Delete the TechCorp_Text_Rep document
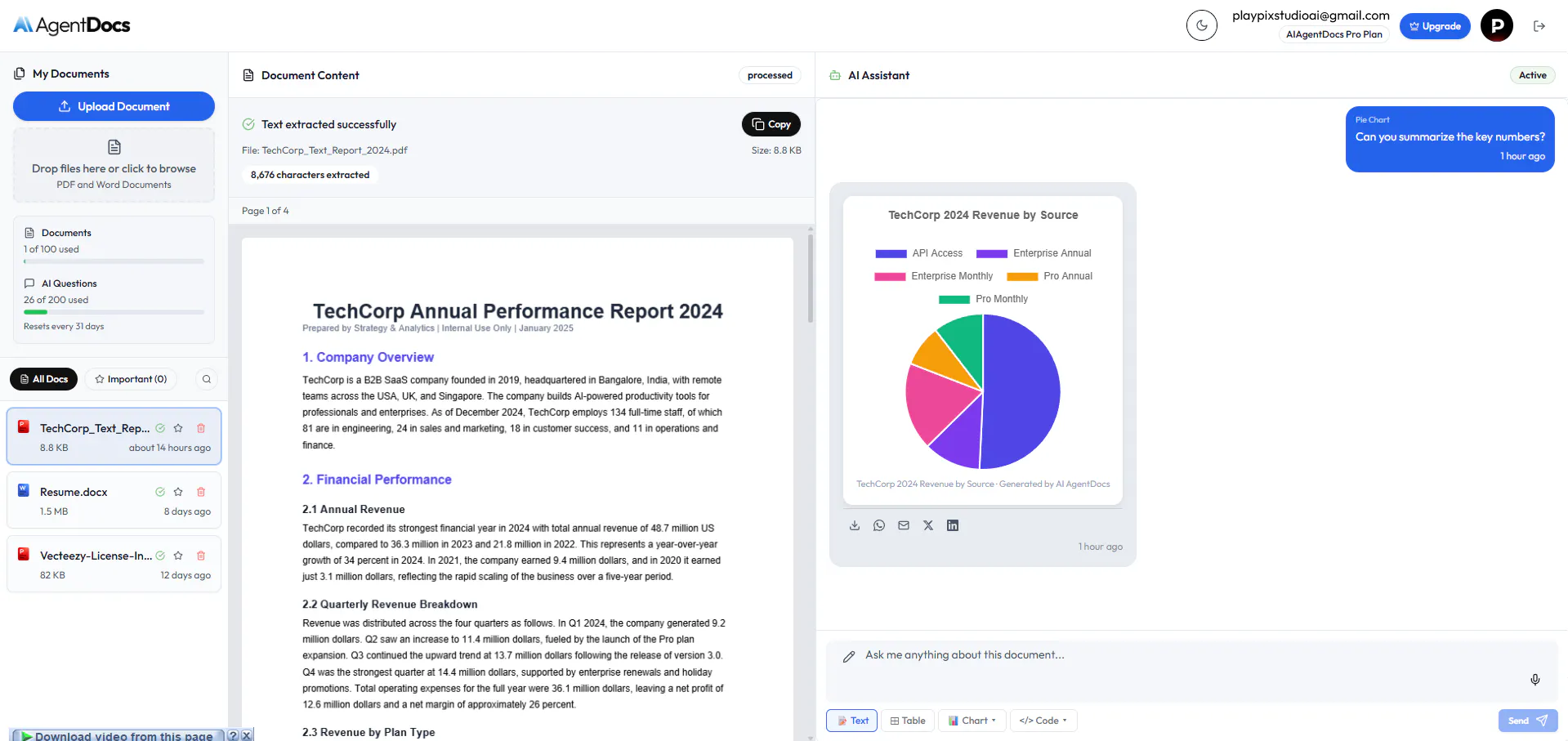This screenshot has width=1568, height=741. pos(201,428)
